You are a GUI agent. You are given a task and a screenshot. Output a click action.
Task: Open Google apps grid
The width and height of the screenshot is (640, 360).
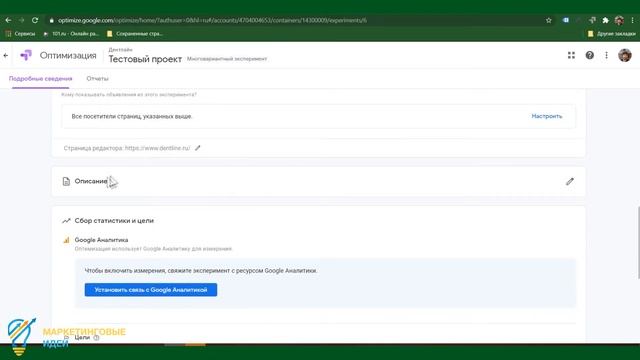[x=571, y=55]
